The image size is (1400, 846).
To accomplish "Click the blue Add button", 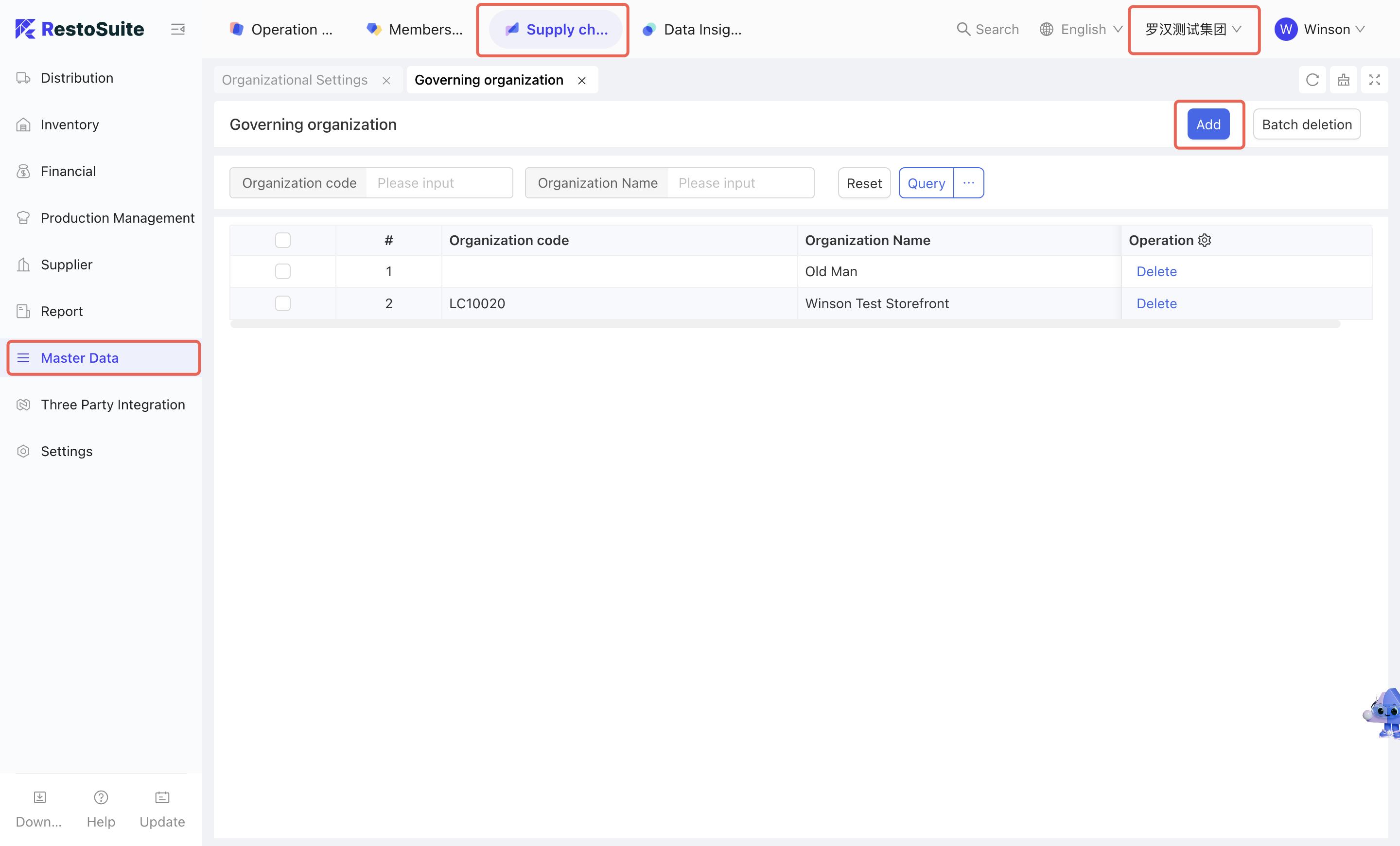I will pos(1208,124).
